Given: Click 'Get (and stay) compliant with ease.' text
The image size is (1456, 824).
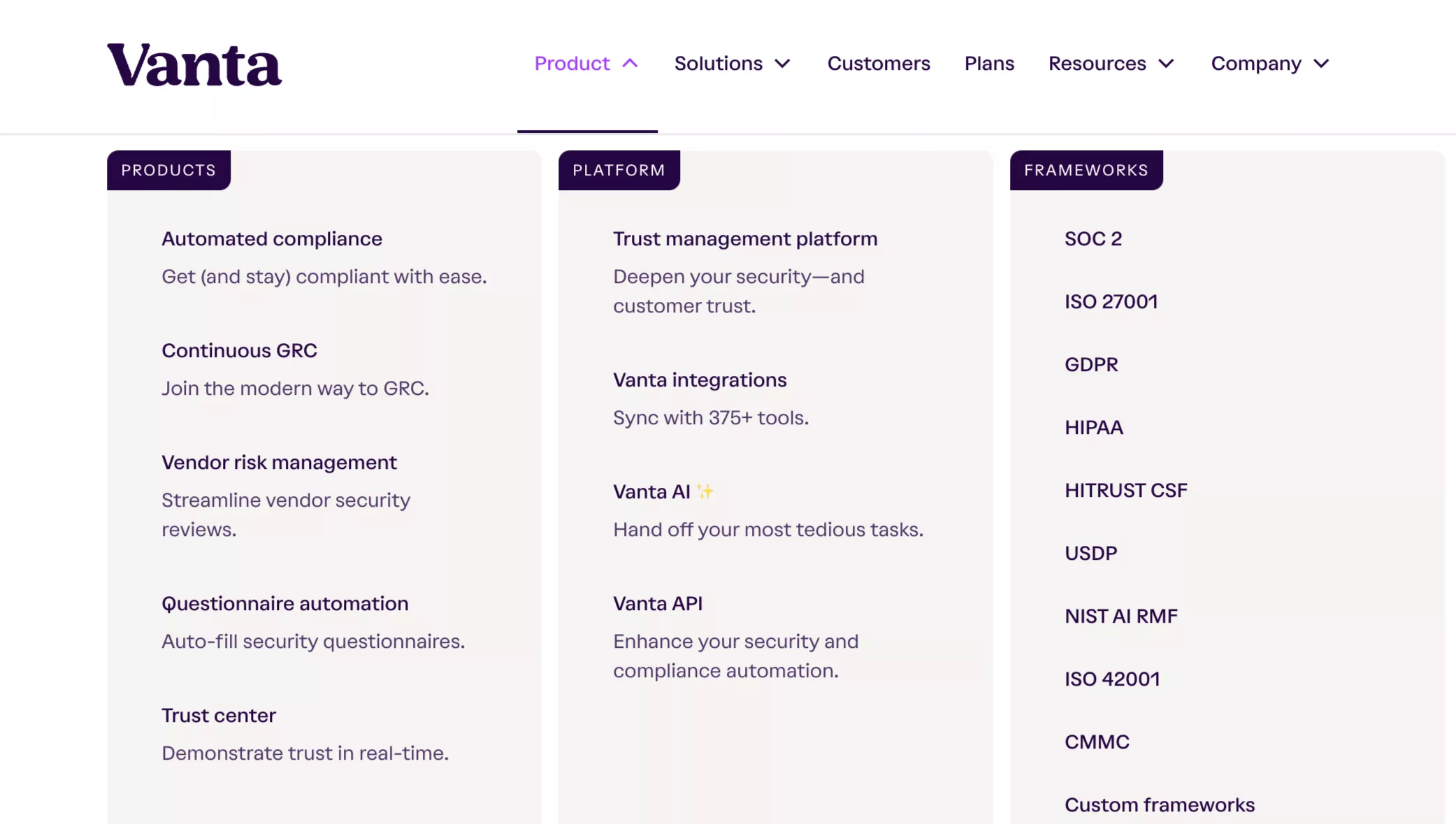Looking at the screenshot, I should pyautogui.click(x=324, y=277).
